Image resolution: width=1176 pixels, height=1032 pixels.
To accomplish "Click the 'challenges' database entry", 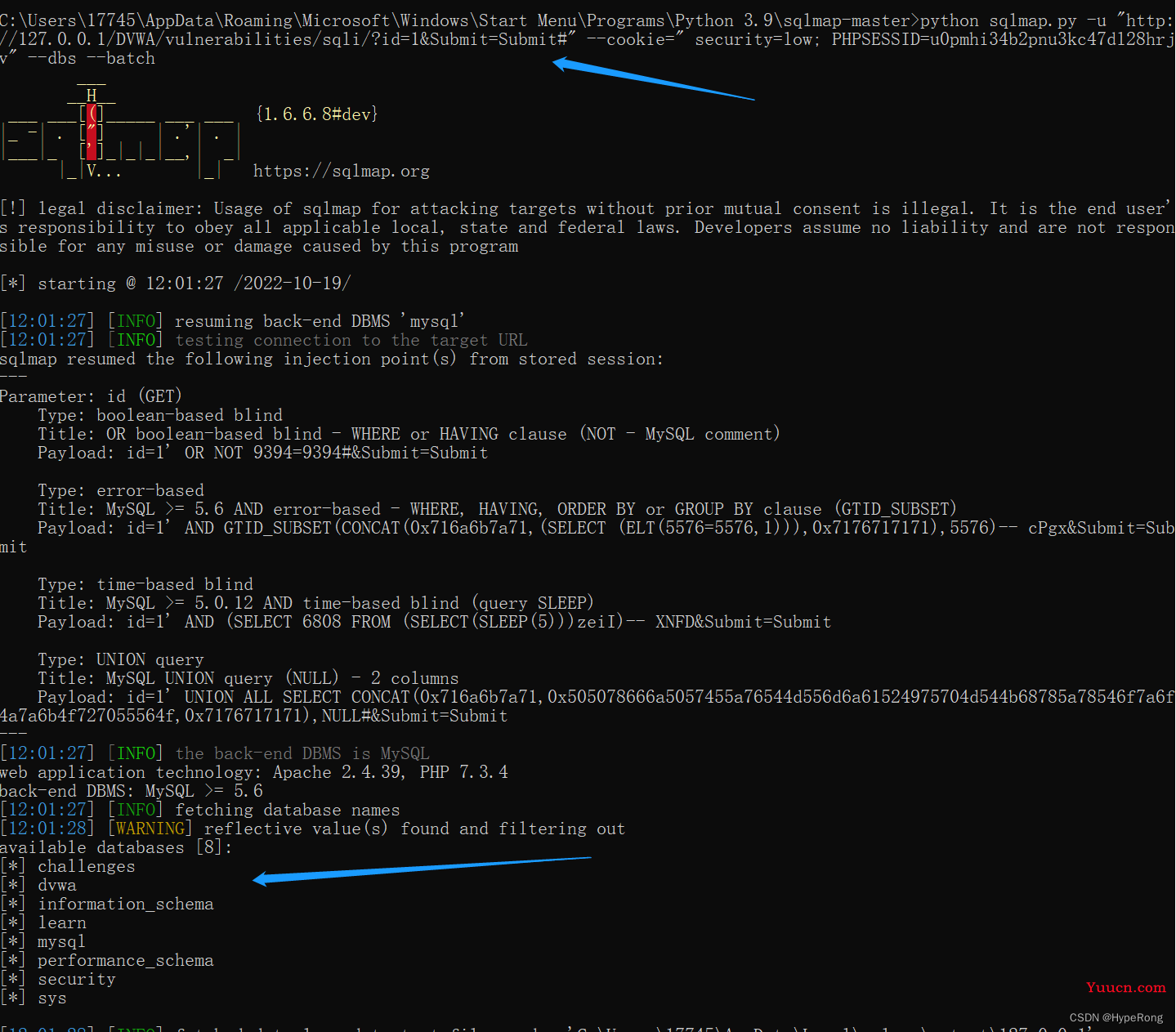I will 87,866.
